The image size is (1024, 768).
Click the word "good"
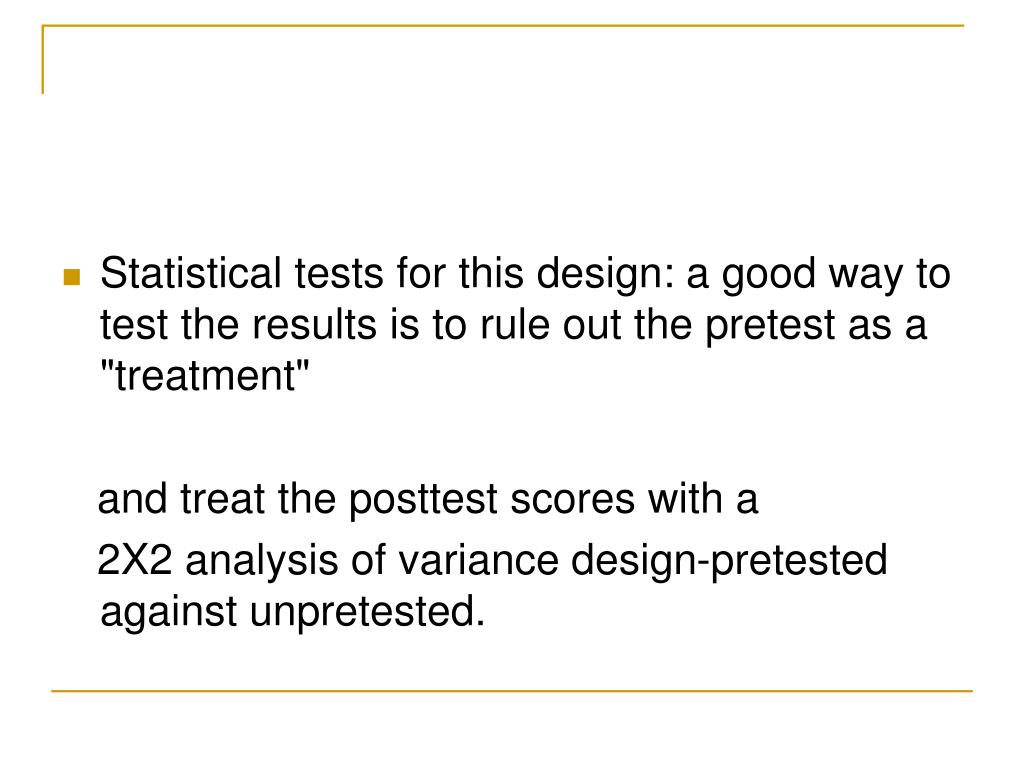coord(769,275)
